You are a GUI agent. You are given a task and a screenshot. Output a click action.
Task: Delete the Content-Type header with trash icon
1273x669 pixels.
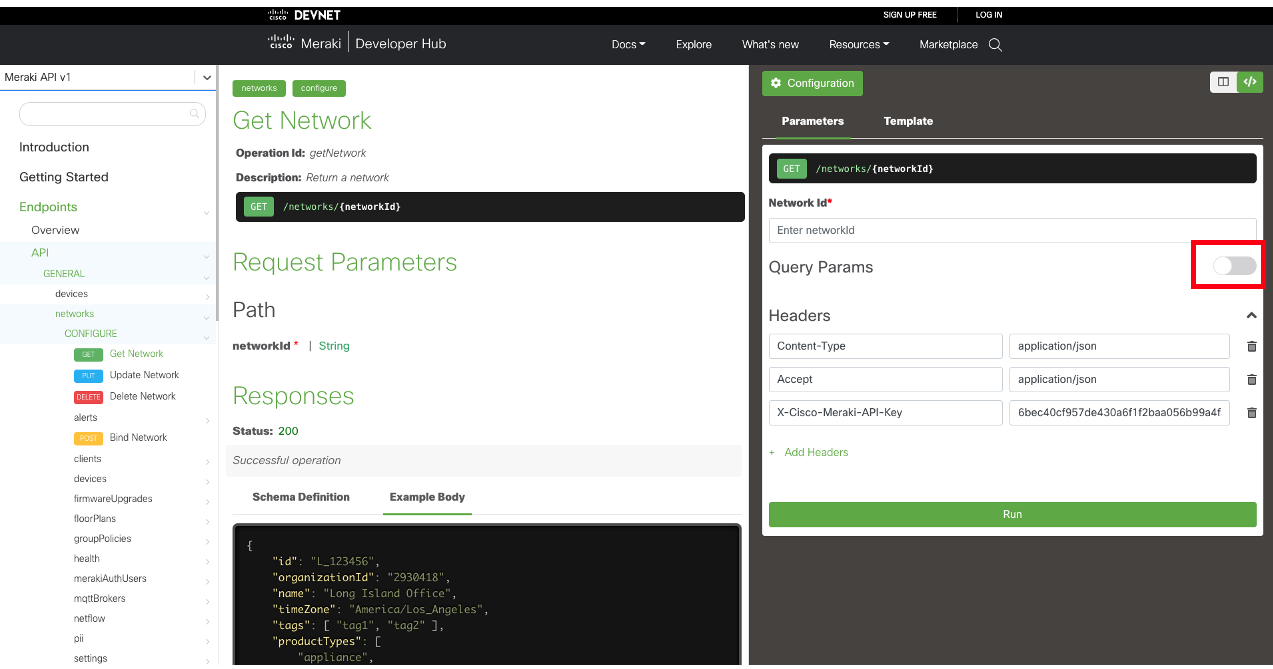(1251, 346)
